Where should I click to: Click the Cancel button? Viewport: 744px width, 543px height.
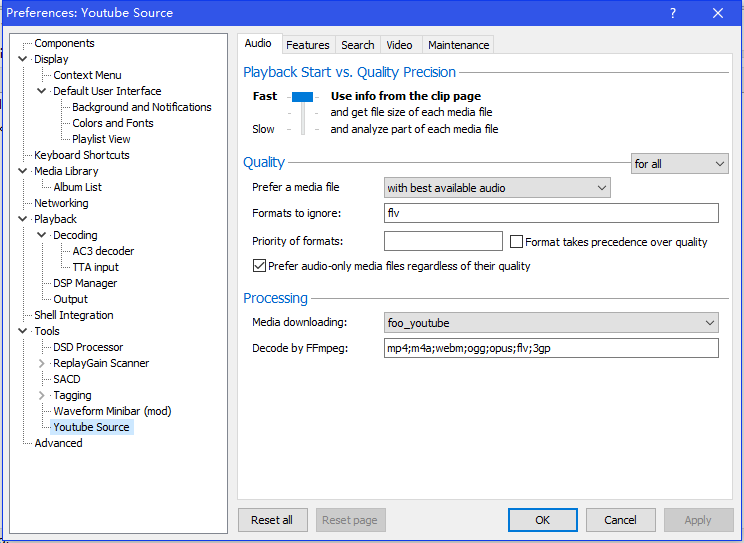click(x=620, y=520)
